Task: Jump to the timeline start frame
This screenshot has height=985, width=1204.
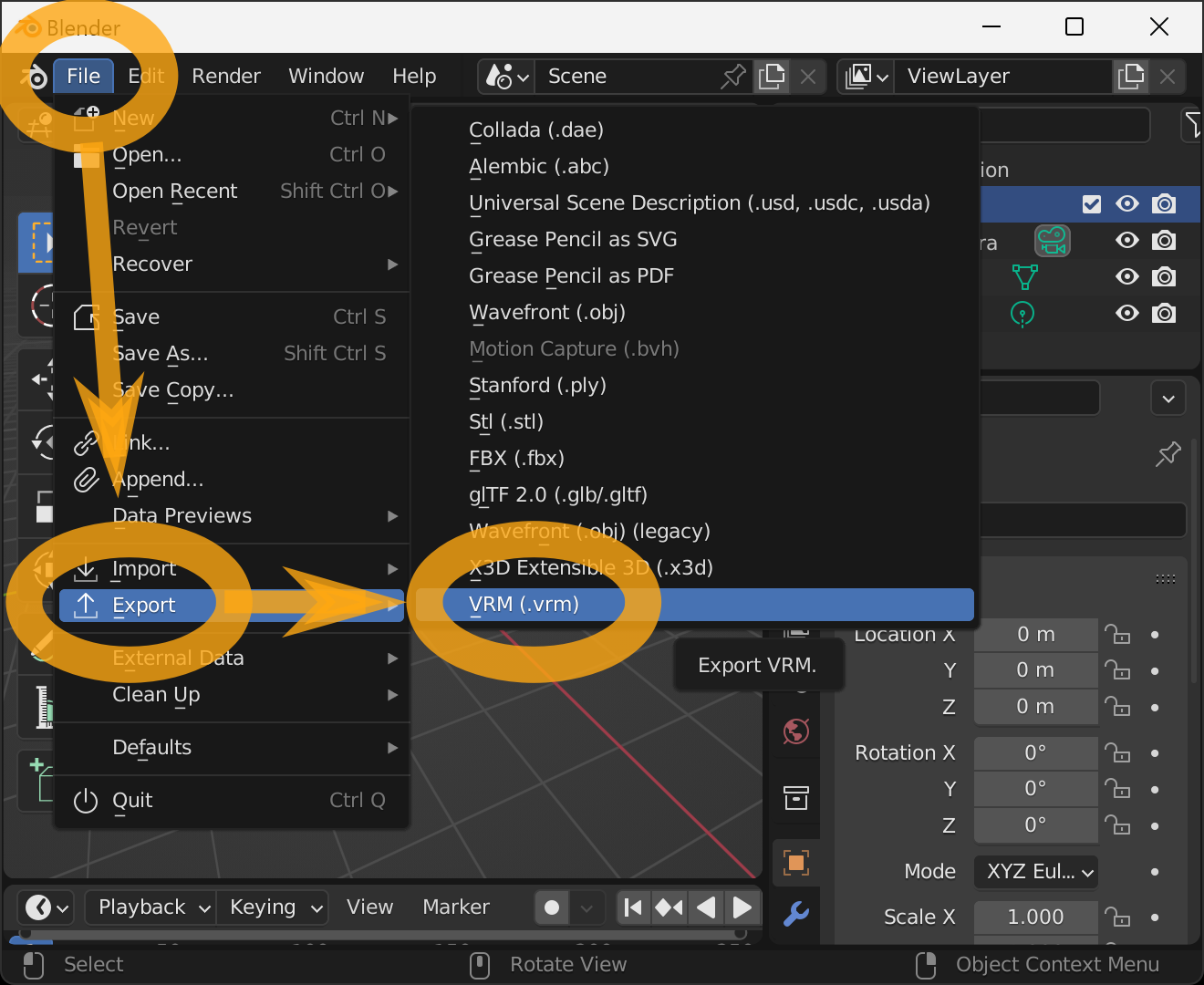Action: (633, 907)
